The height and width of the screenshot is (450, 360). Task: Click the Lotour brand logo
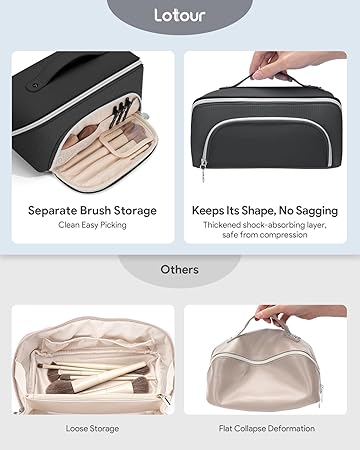(180, 15)
